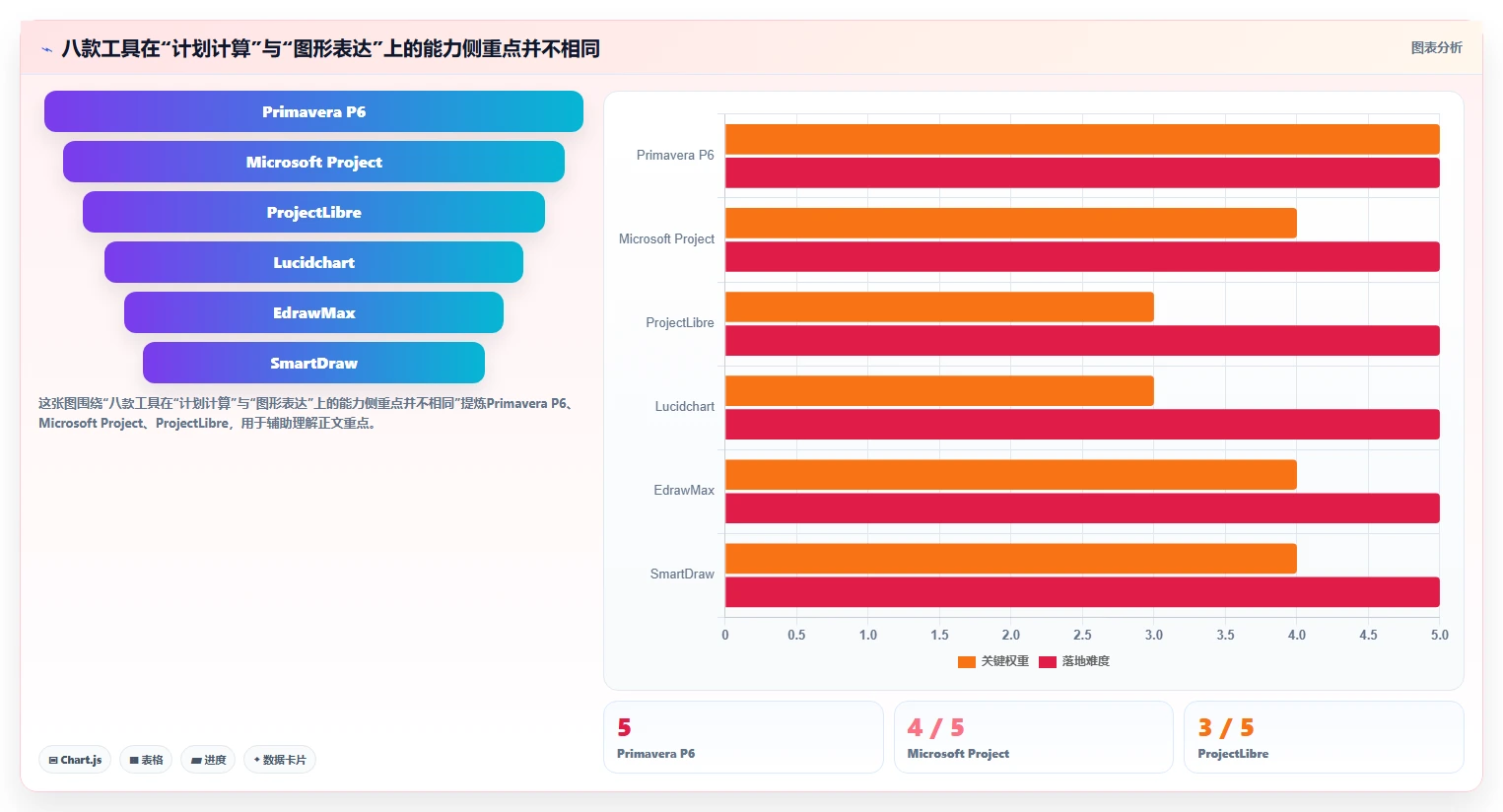This screenshot has height=812, width=1503.
Task: Click ProjectLibre's red bar in the chart
Action: [x=1082, y=340]
